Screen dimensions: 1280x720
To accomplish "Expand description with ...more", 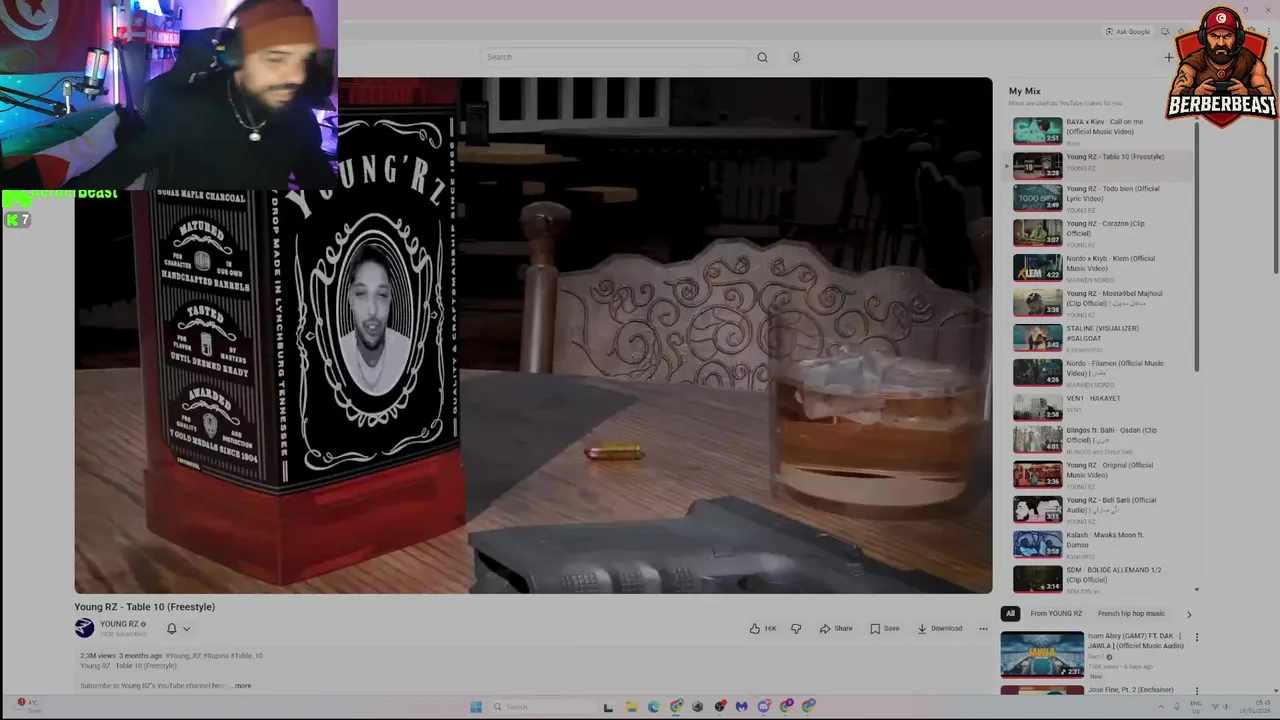I will click(x=241, y=686).
